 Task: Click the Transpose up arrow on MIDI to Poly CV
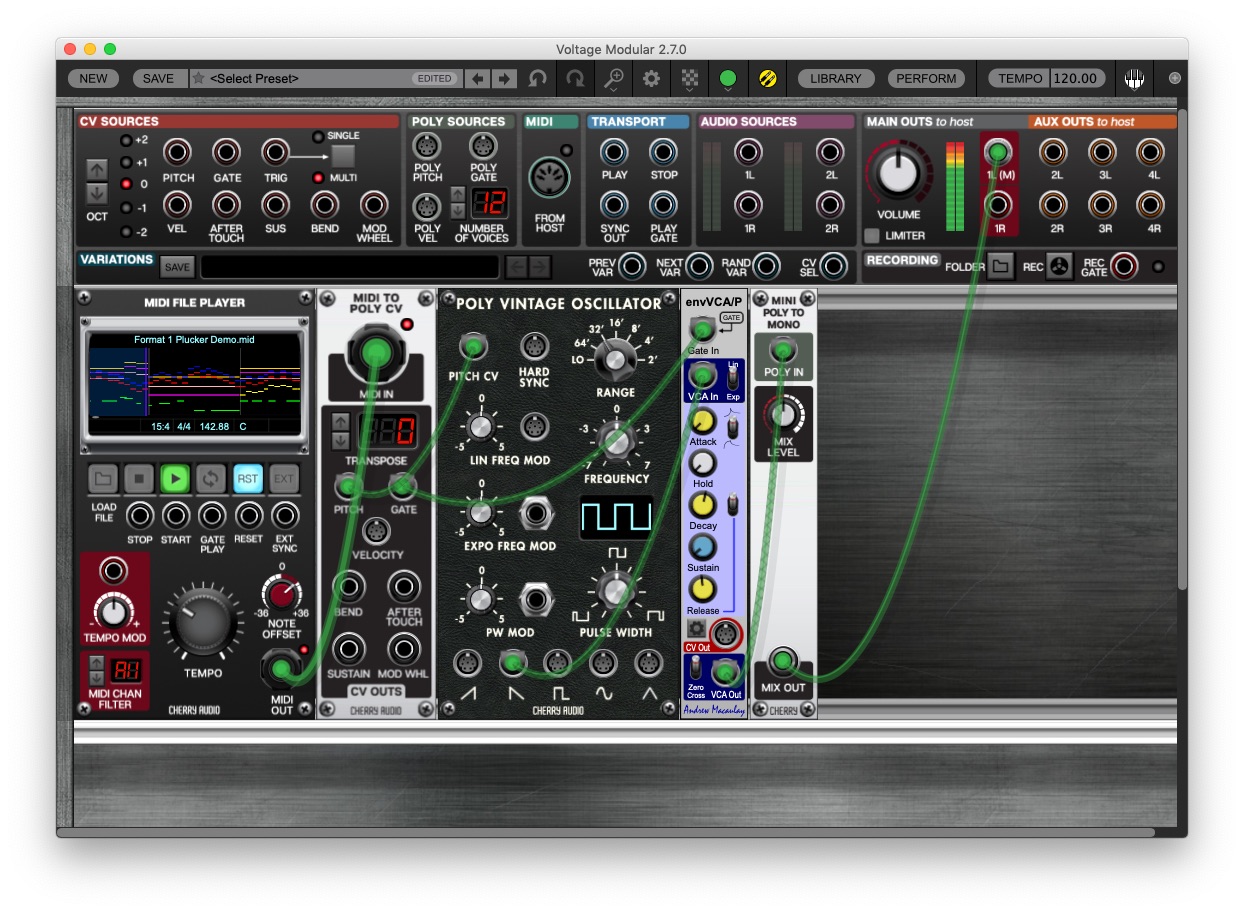click(x=341, y=422)
